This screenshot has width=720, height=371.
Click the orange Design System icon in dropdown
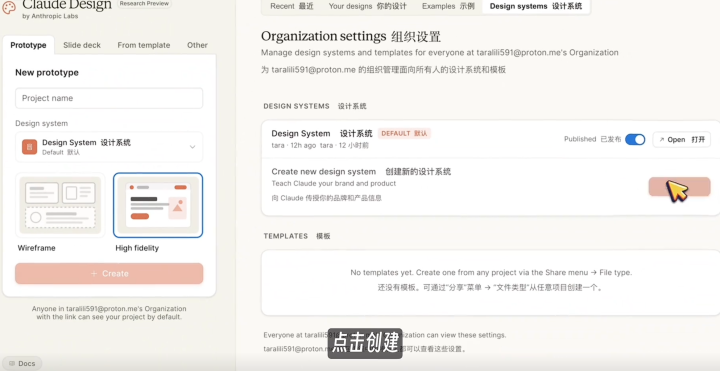point(29,147)
